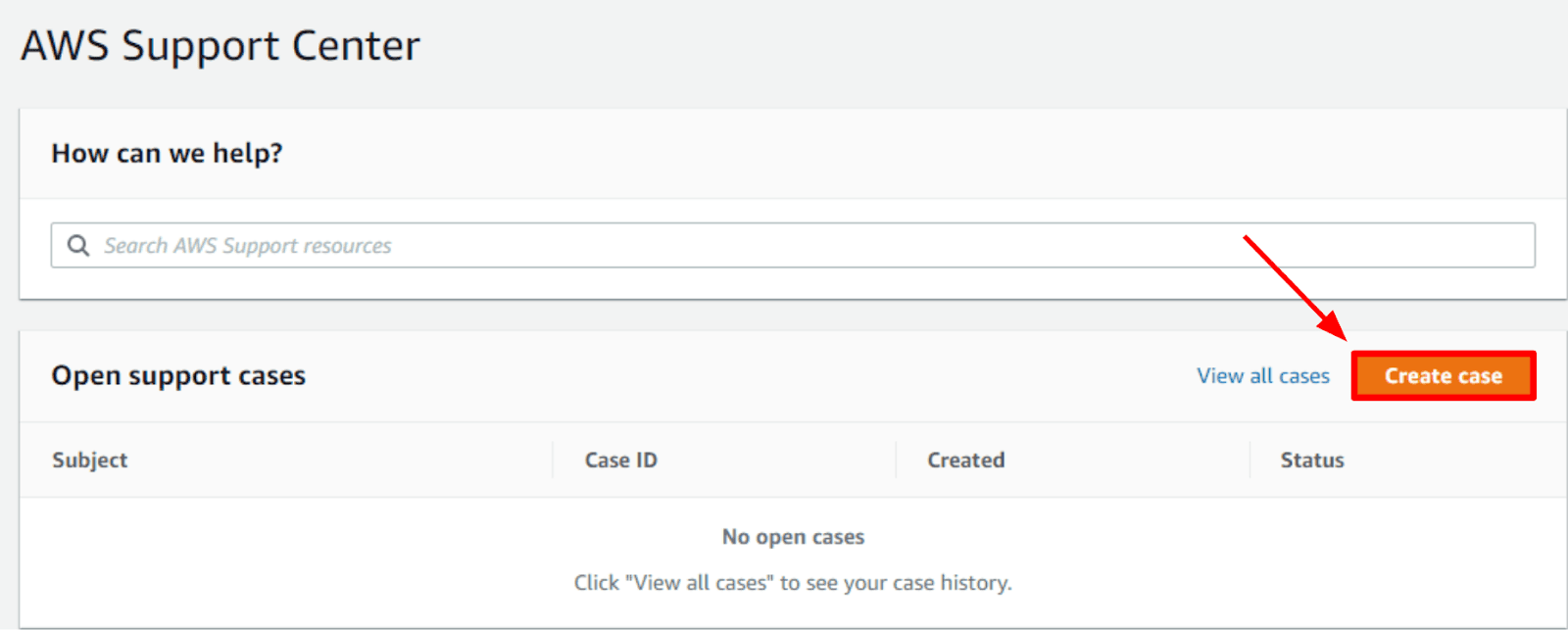The width and height of the screenshot is (1568, 630).
Task: Click the magnifying glass search icon
Action: tap(78, 245)
